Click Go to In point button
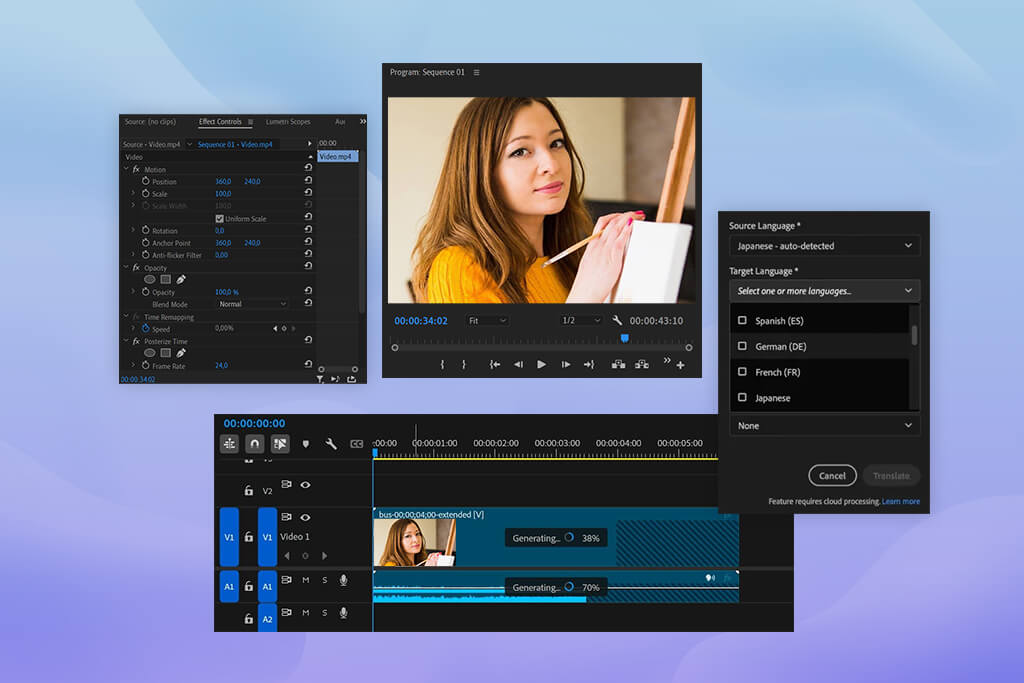 495,364
